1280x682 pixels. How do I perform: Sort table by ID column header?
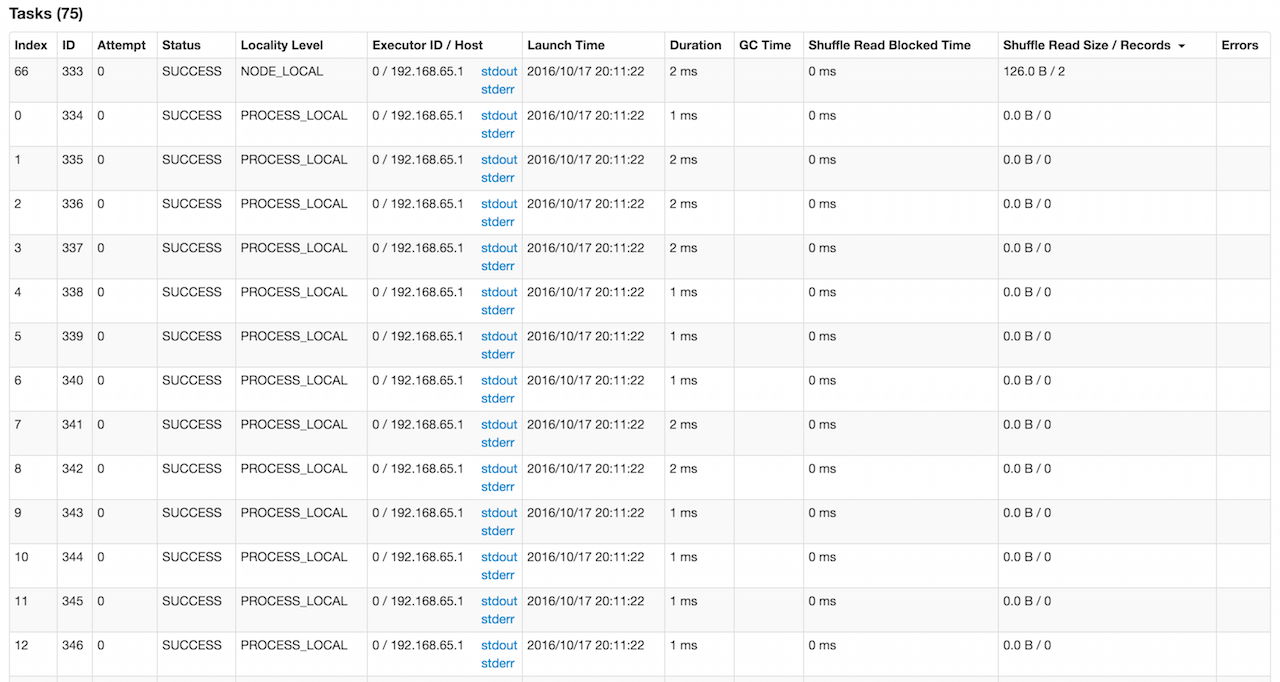(x=69, y=45)
